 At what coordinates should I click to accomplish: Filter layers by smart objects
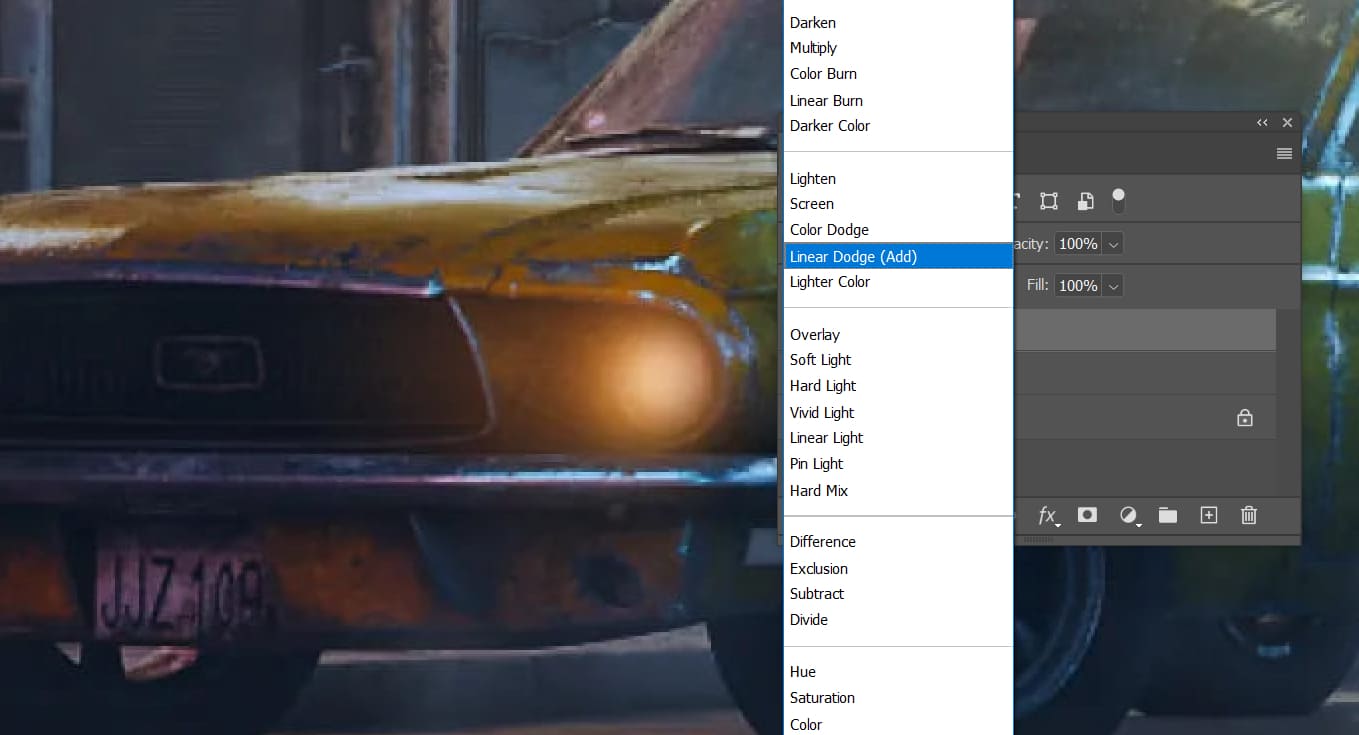[x=1085, y=200]
